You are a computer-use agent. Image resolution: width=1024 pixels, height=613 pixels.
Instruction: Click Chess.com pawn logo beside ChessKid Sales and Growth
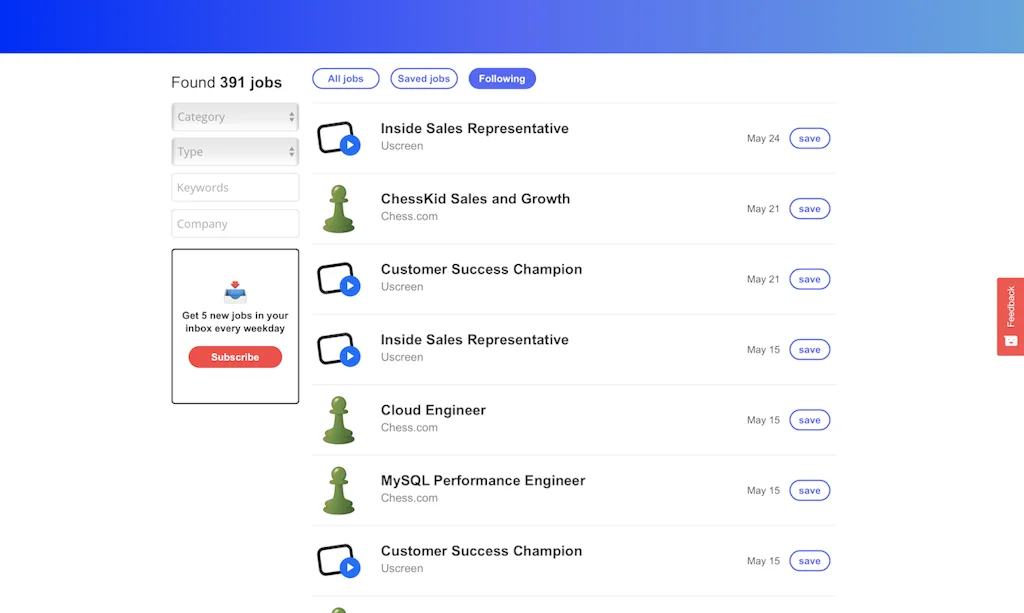tap(338, 209)
